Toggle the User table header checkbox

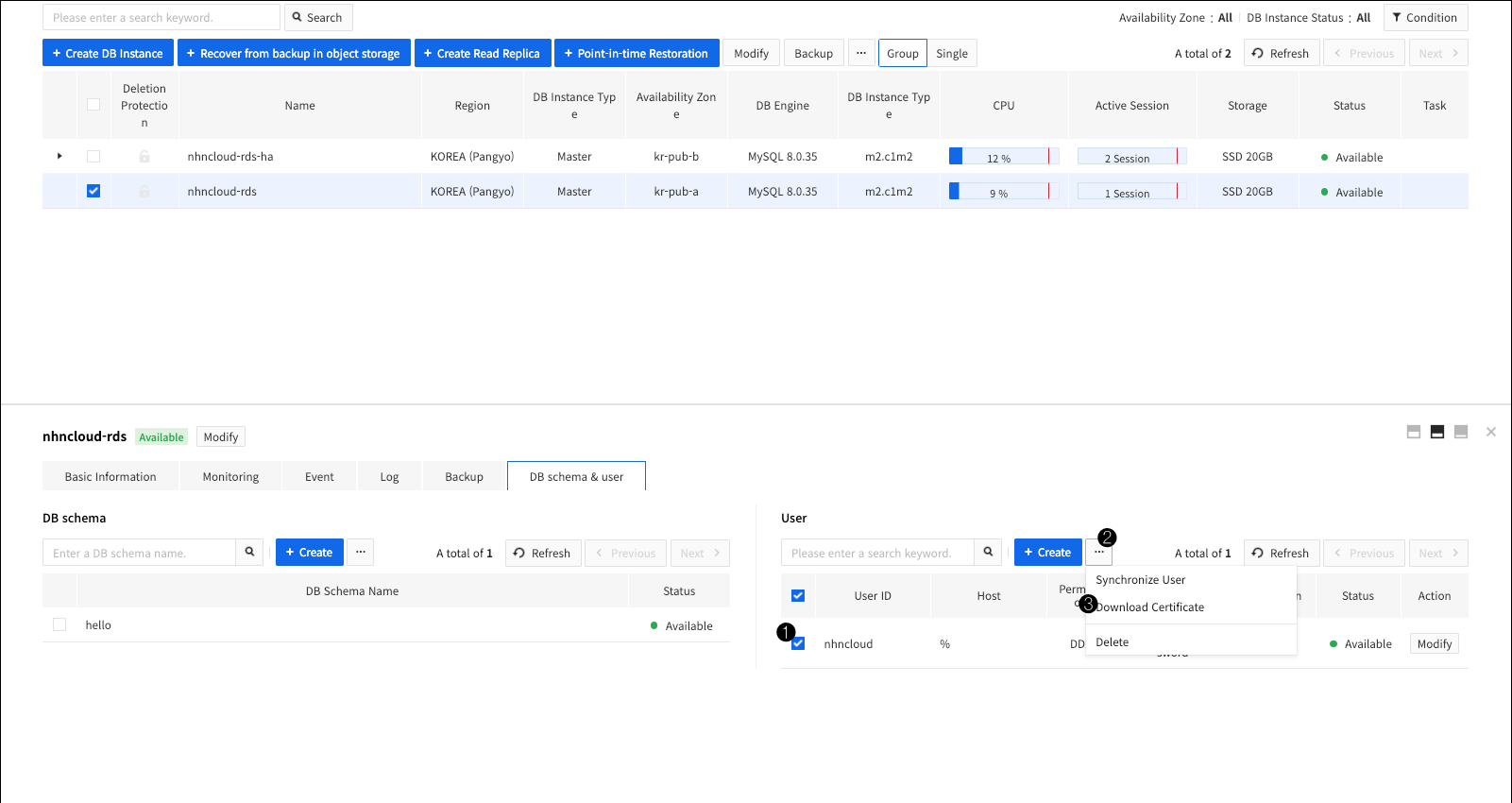pos(798,595)
